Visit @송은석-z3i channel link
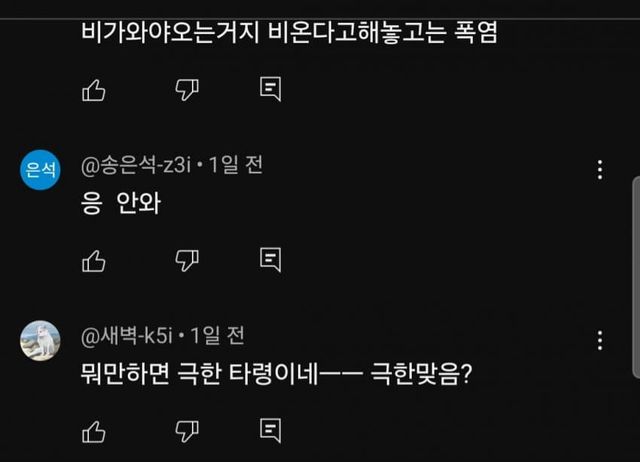The height and width of the screenshot is (462, 640). coord(140,165)
